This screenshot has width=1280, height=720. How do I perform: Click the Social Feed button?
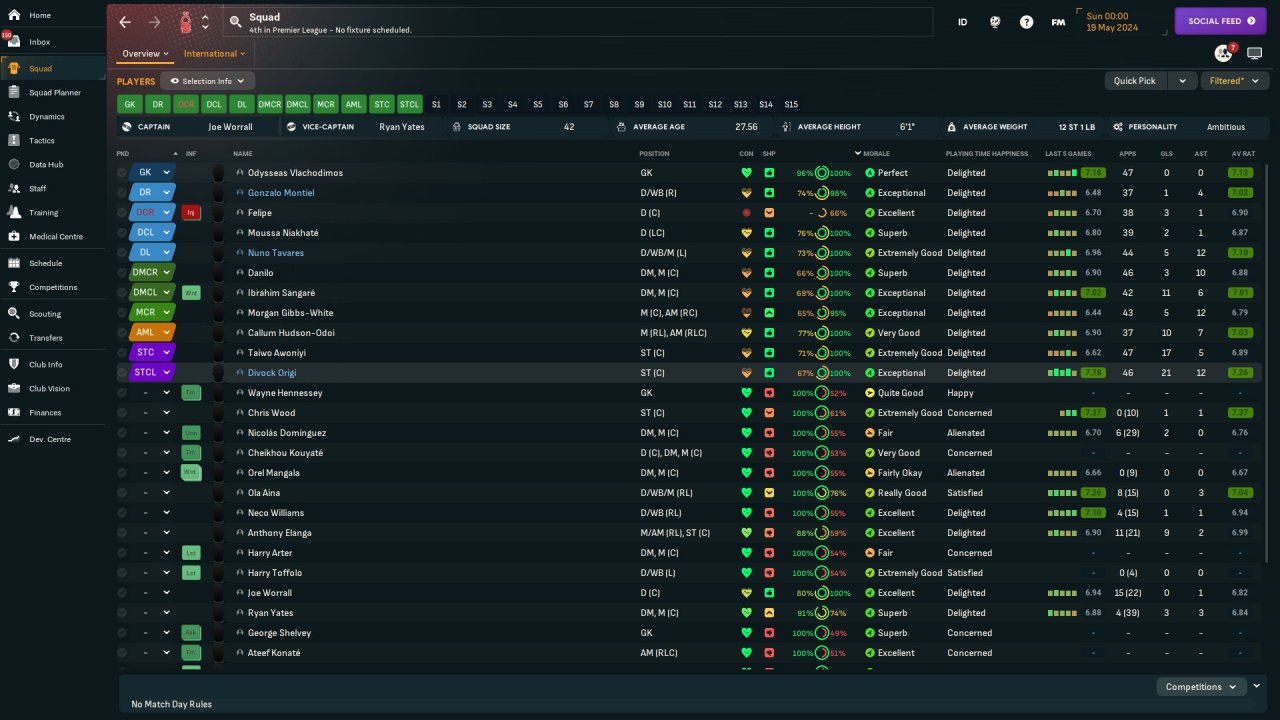[1220, 21]
